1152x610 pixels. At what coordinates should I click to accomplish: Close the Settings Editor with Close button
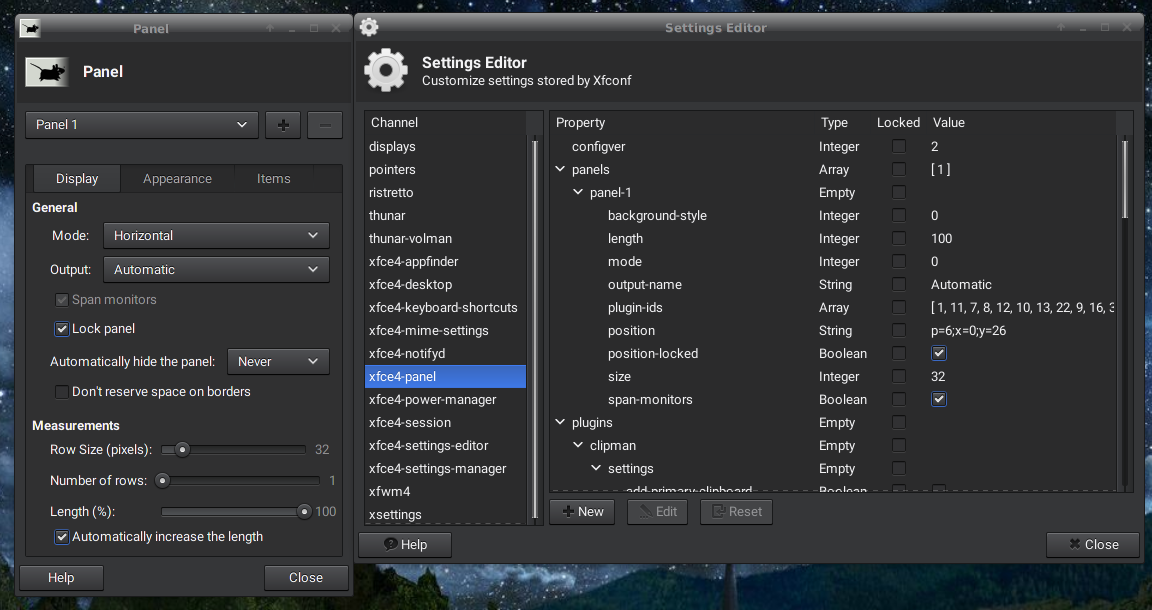tap(1093, 545)
